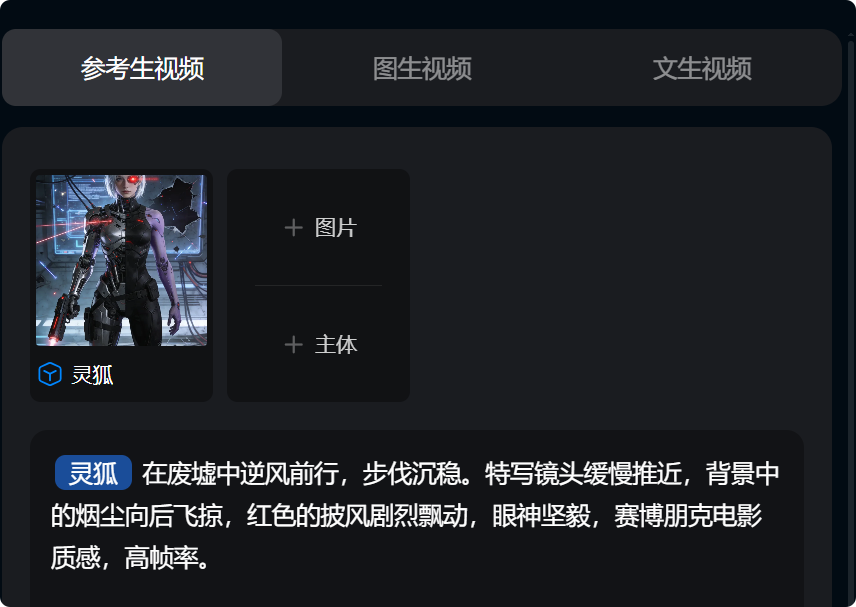Place cursor after 高帧率。 in the prompt
The image size is (856, 607).
(x=211, y=558)
